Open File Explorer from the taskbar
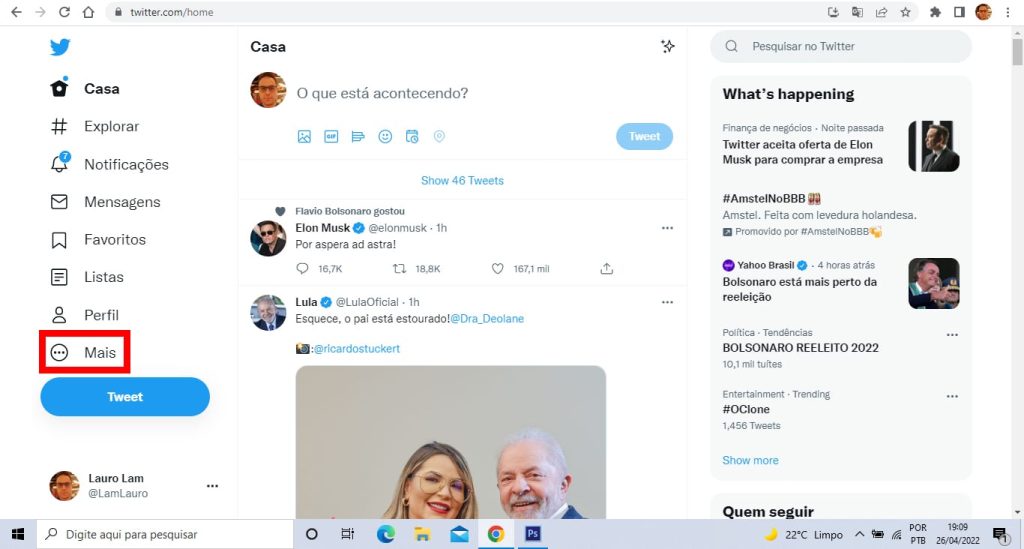Image resolution: width=1024 pixels, height=549 pixels. pos(423,535)
